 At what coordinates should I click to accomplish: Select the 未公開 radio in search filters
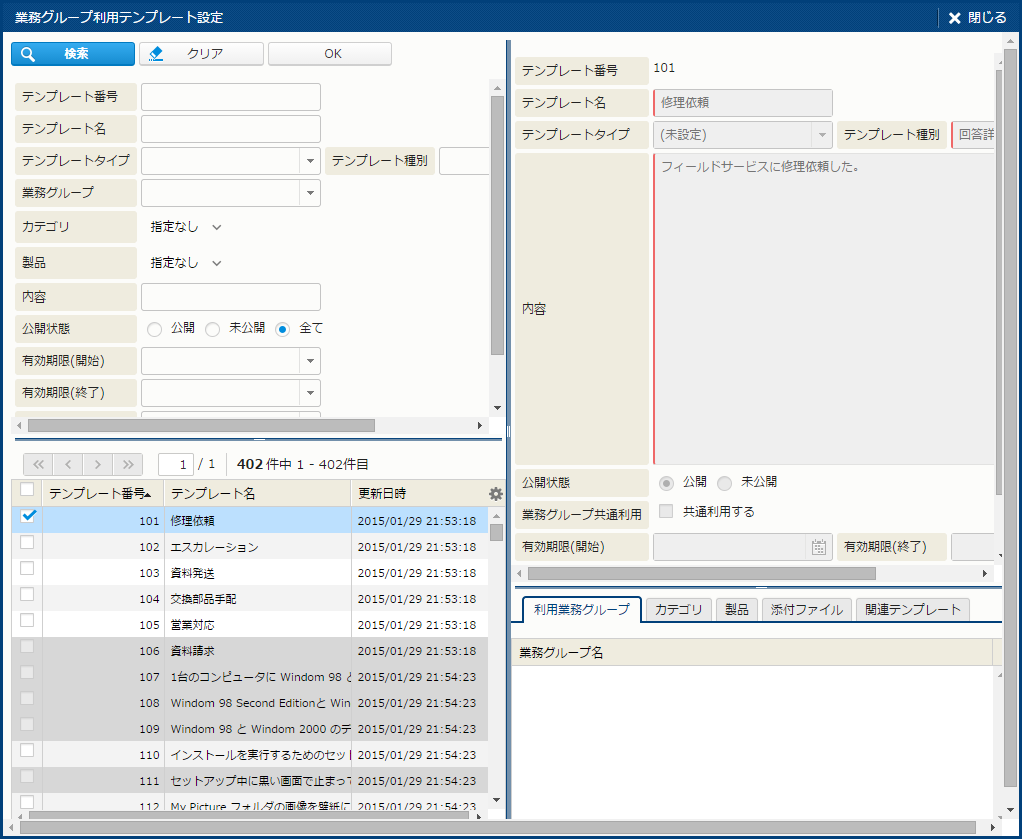(213, 329)
